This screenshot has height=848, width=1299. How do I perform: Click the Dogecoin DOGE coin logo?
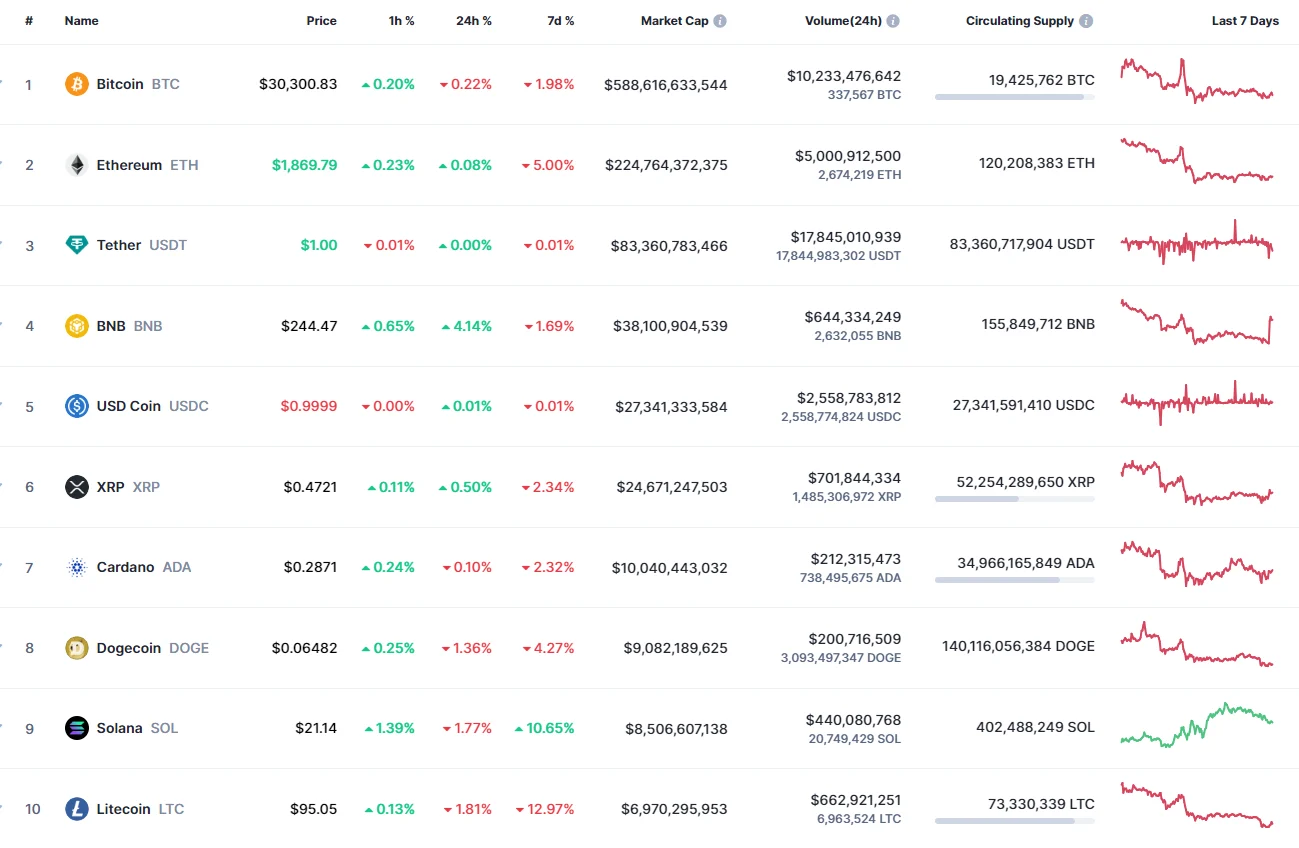coord(75,647)
